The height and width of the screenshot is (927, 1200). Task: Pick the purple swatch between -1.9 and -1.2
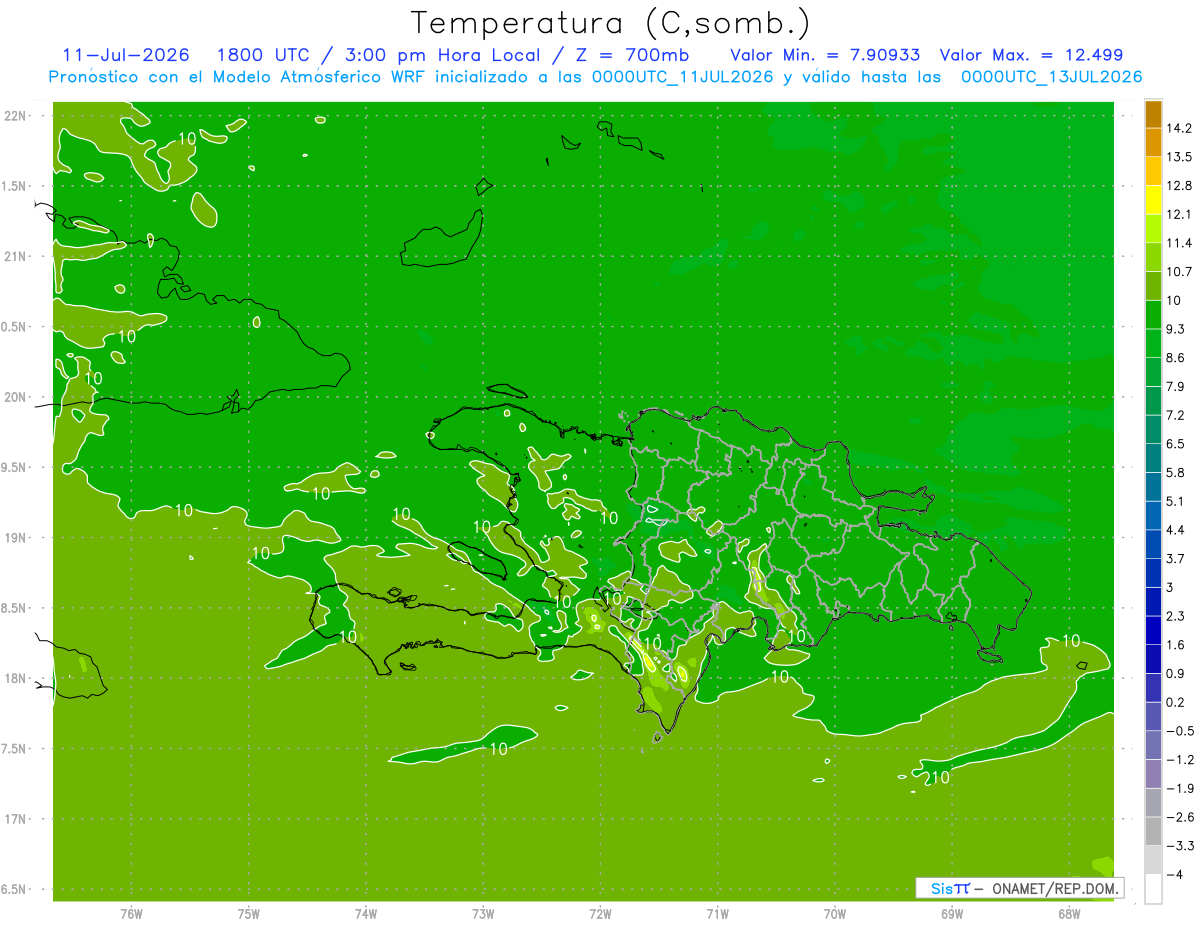[1153, 774]
